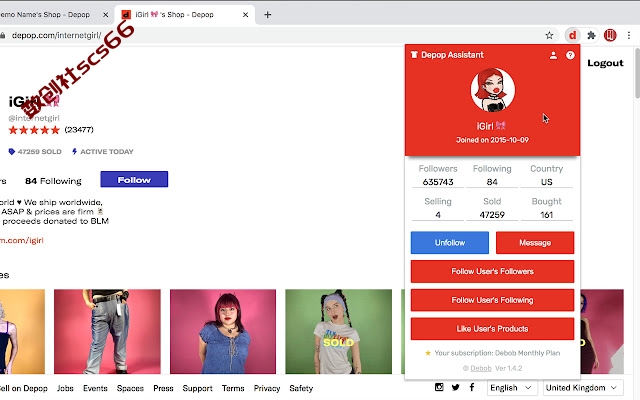The image size is (640, 400).
Task: Click the user account icon in Depop Assistant
Action: [x=553, y=55]
